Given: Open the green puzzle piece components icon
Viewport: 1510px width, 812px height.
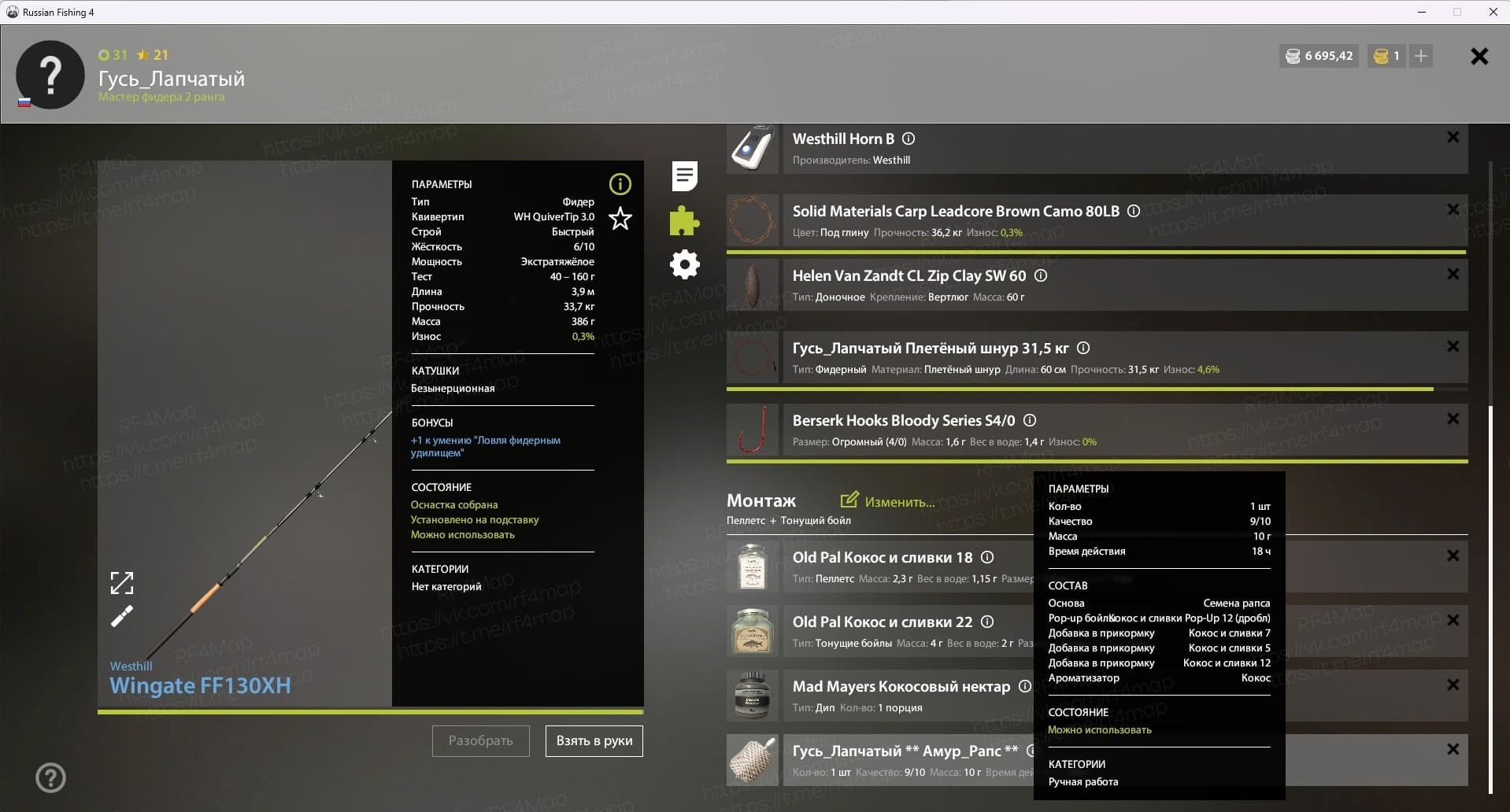Looking at the screenshot, I should pos(684,221).
